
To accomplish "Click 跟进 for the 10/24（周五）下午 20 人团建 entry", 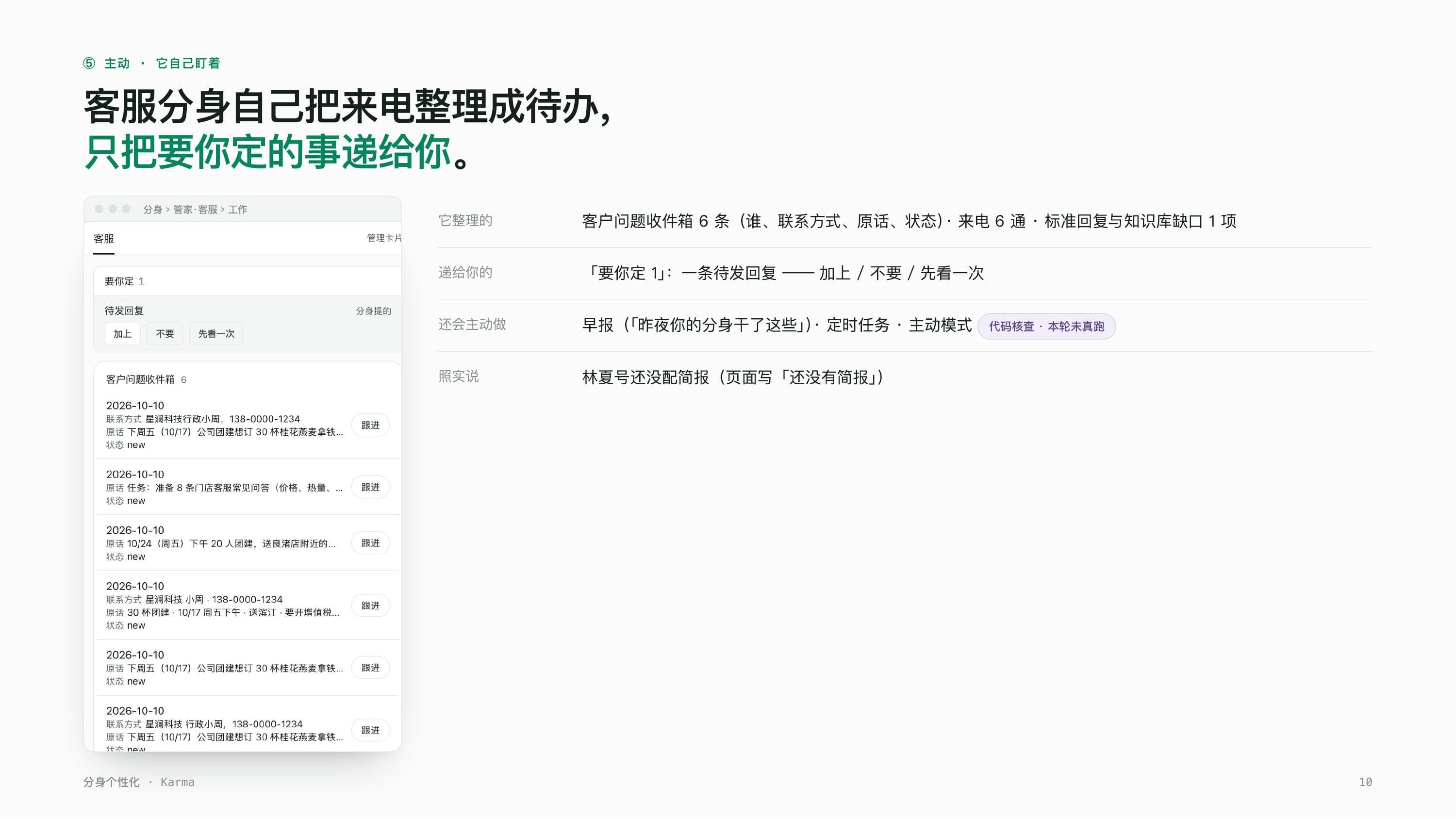I will coord(370,543).
